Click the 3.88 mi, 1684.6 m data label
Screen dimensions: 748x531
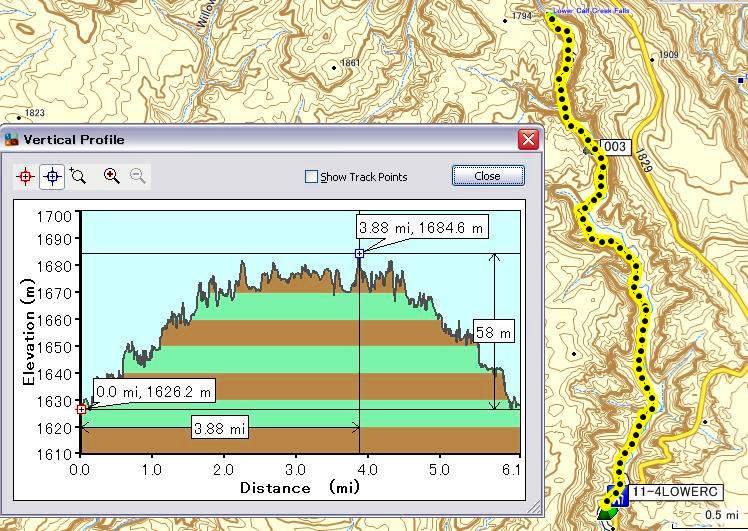(x=422, y=228)
